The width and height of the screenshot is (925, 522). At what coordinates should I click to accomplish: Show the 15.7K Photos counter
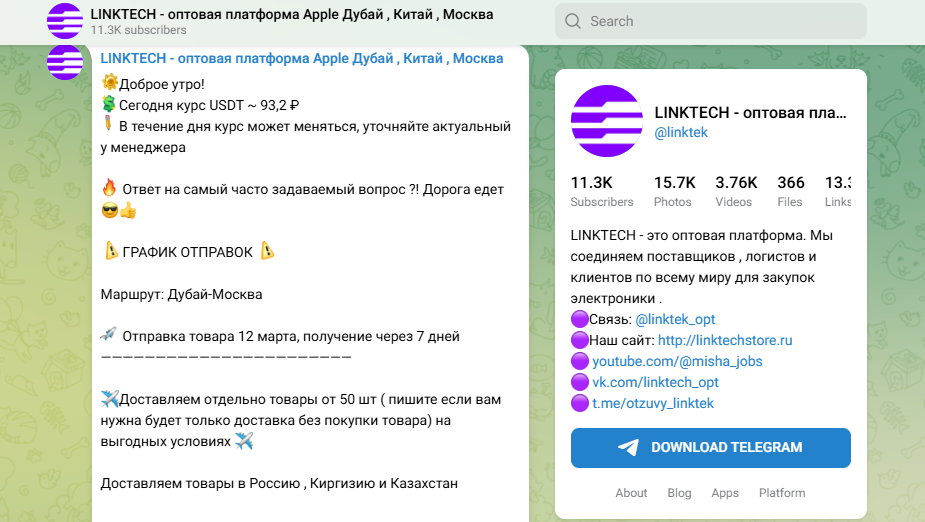674,191
